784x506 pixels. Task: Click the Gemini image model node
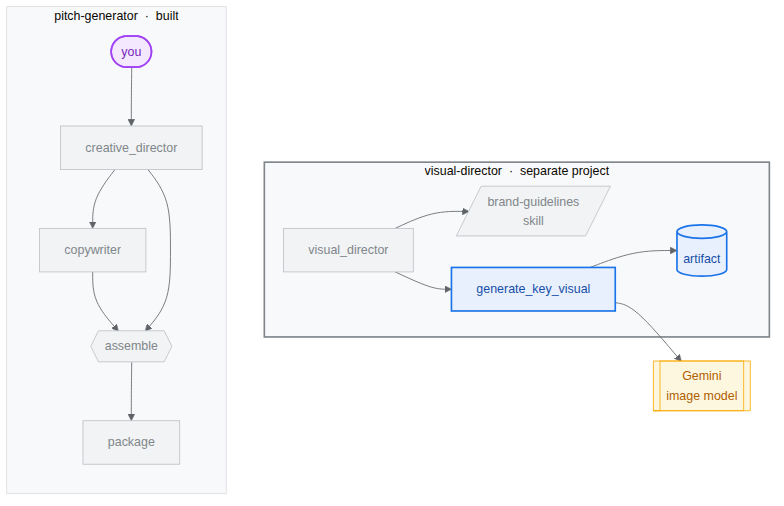pos(702,386)
